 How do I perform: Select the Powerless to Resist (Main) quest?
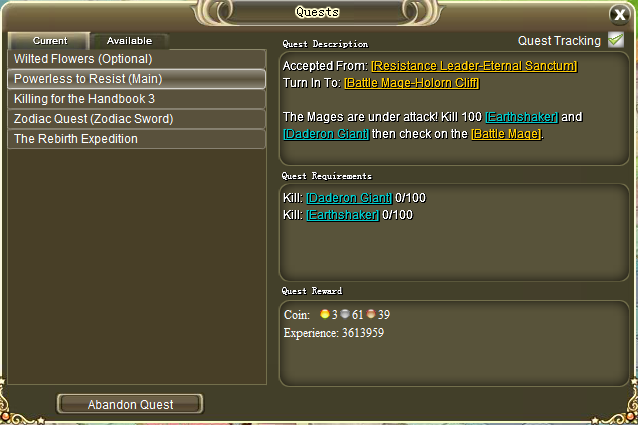[137, 79]
